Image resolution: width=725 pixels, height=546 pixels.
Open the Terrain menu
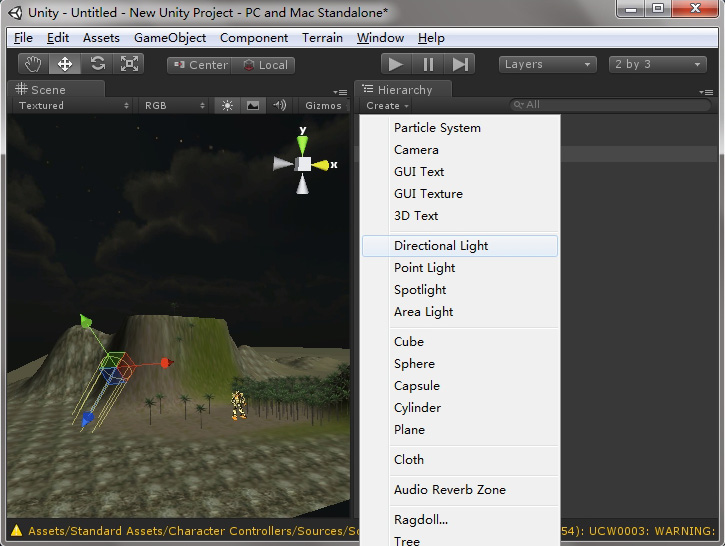point(322,37)
